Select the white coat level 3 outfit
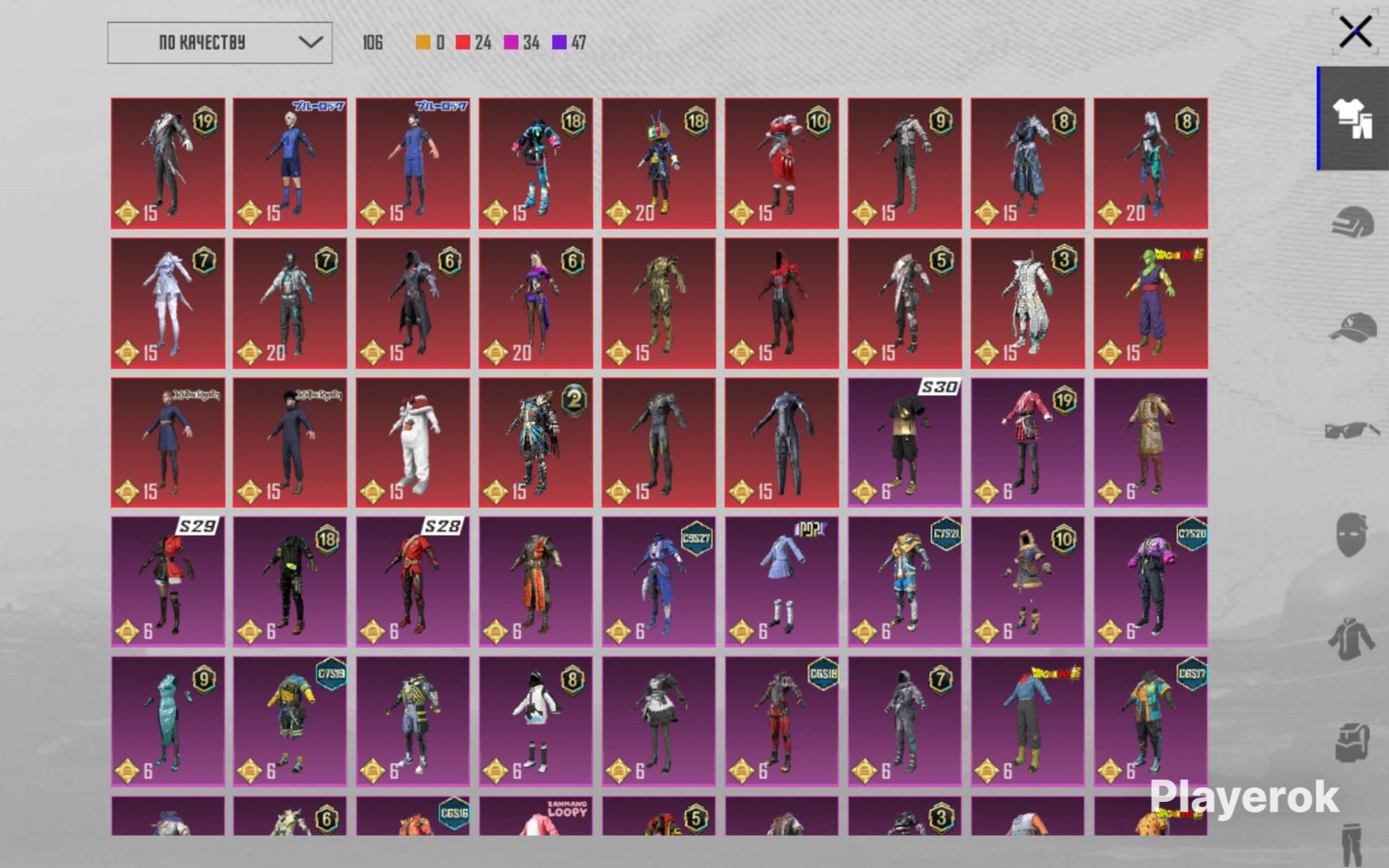 click(x=1028, y=303)
